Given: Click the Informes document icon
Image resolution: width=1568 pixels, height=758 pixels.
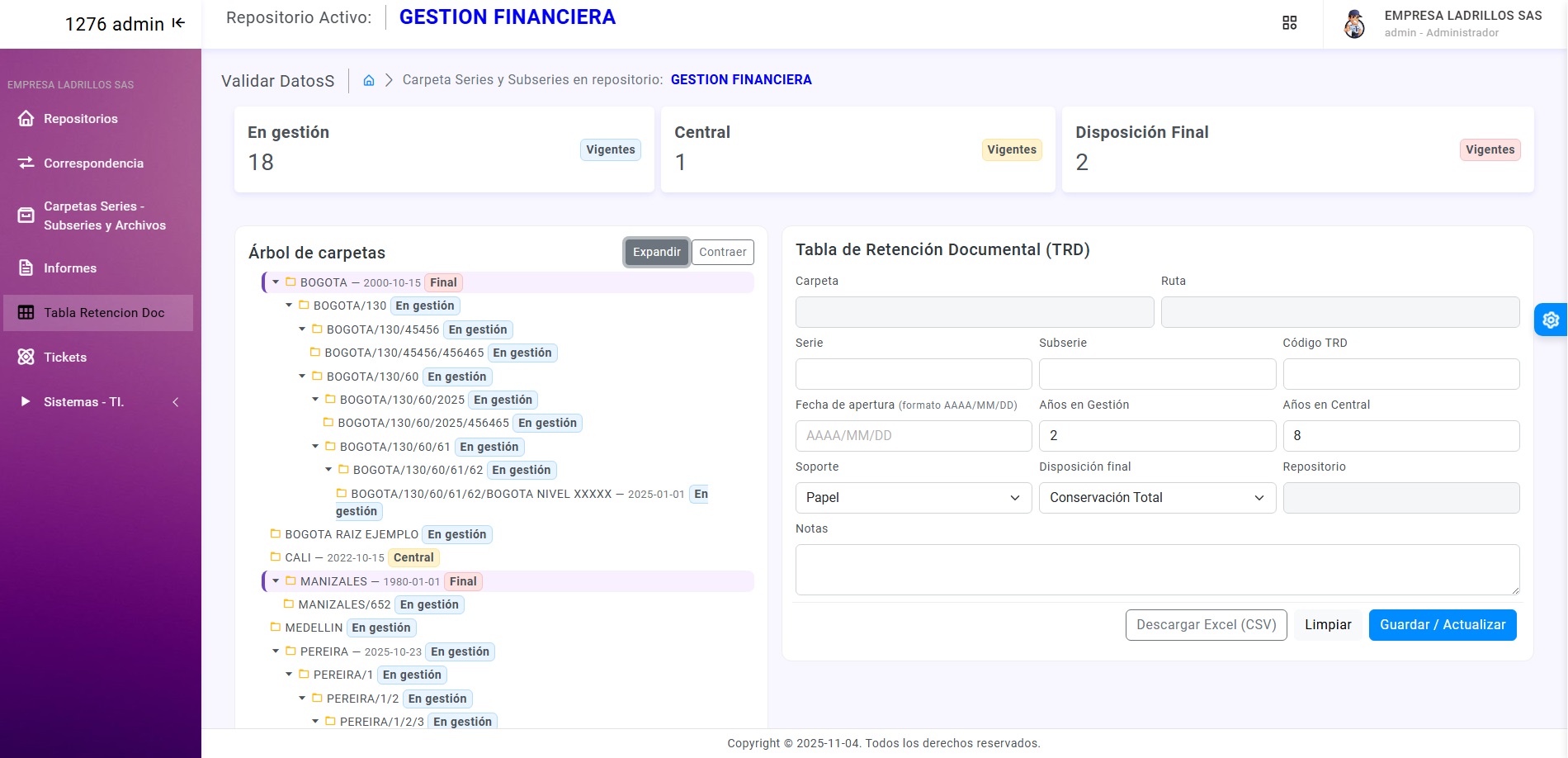Looking at the screenshot, I should [x=26, y=268].
